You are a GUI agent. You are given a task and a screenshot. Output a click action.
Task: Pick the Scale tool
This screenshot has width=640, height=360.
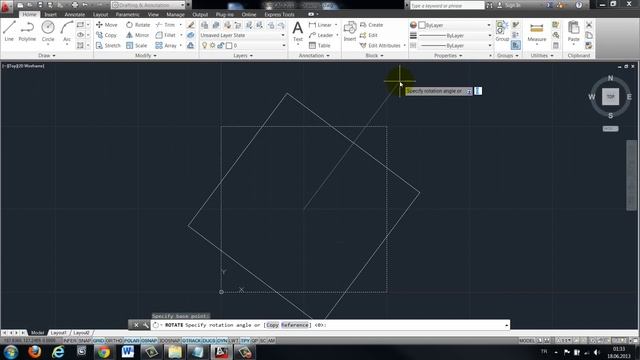point(137,46)
